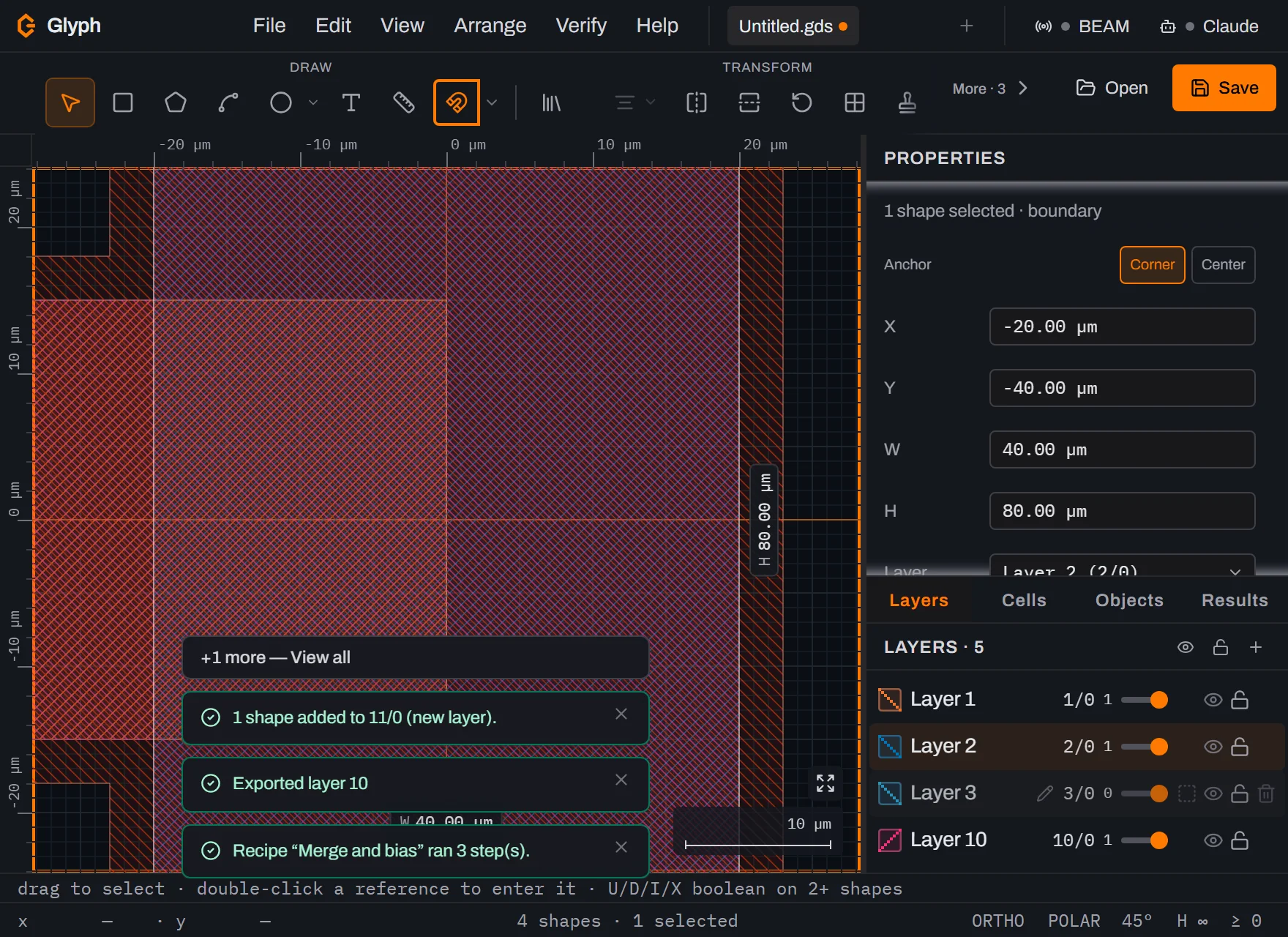Click the delete icon on Layer 3

[1266, 794]
